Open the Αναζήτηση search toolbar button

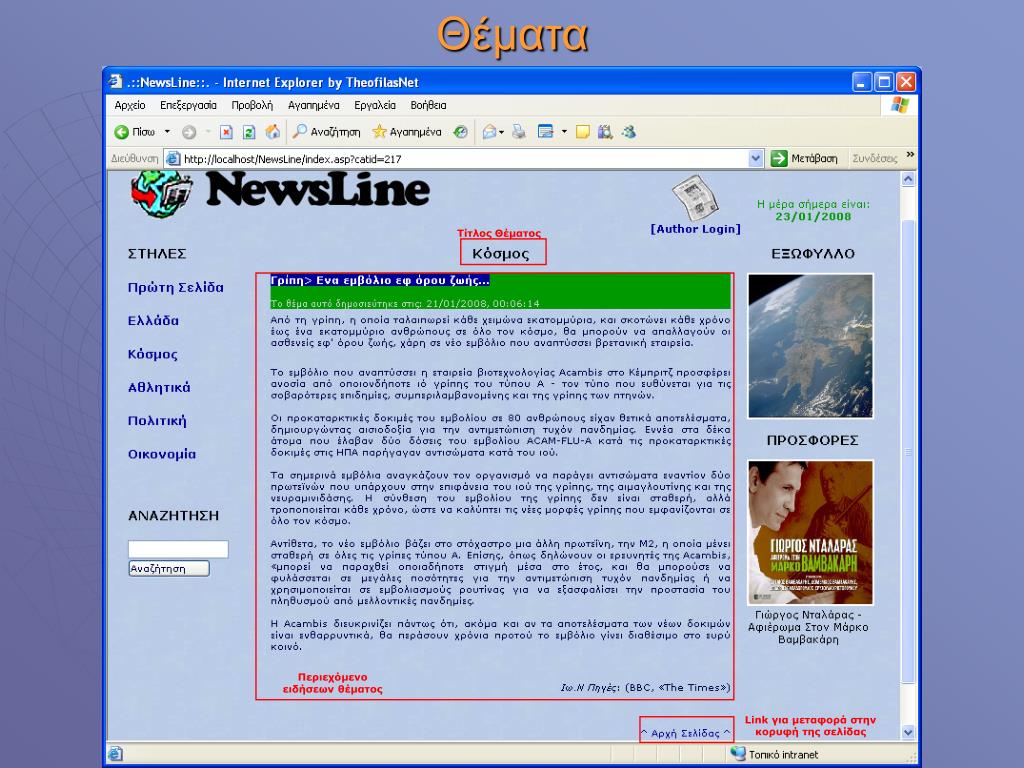pyautogui.click(x=327, y=132)
